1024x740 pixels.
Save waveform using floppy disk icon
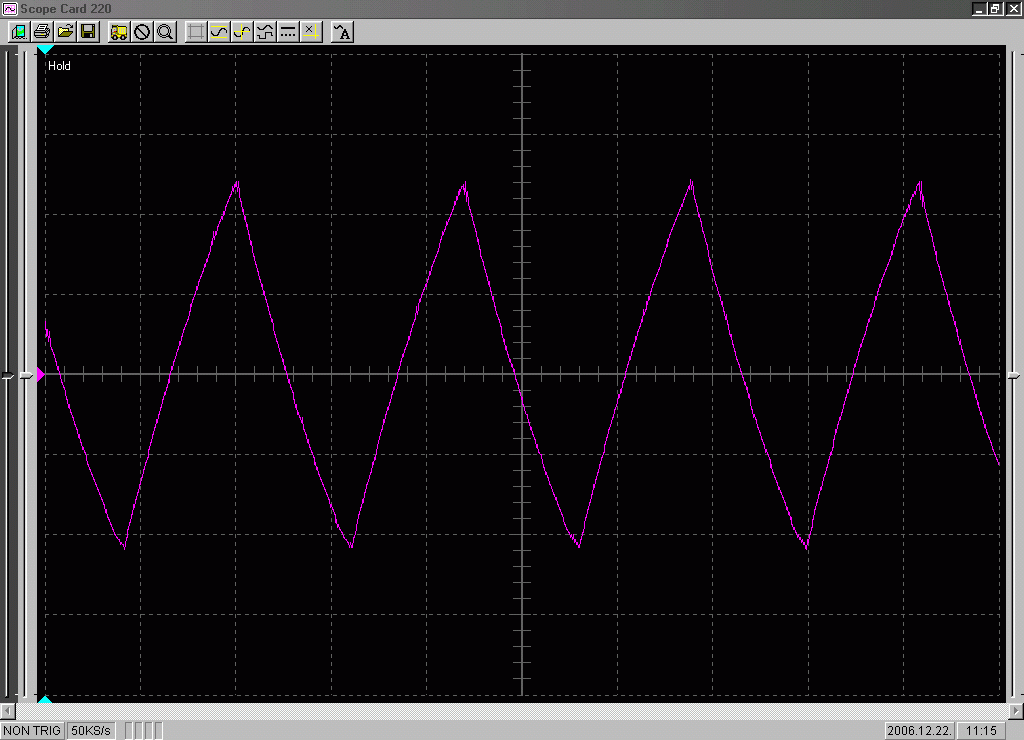[88, 31]
